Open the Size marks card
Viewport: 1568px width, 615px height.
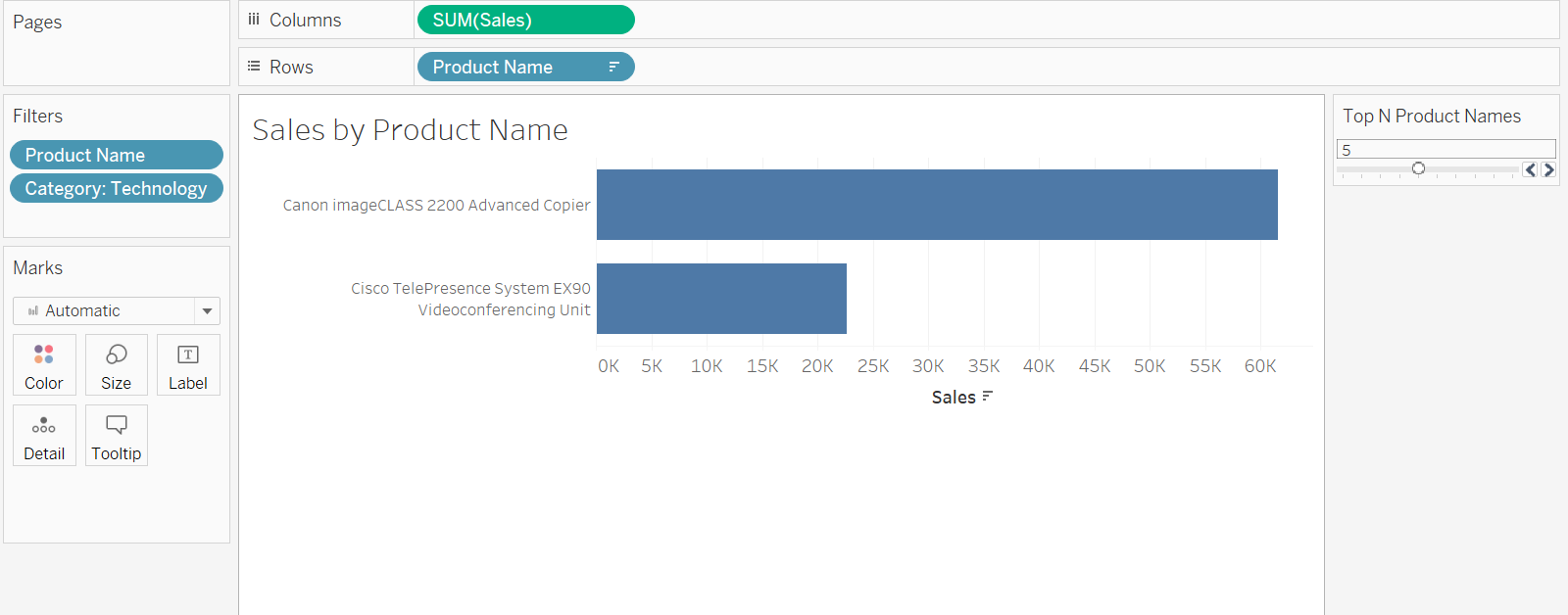pos(116,364)
